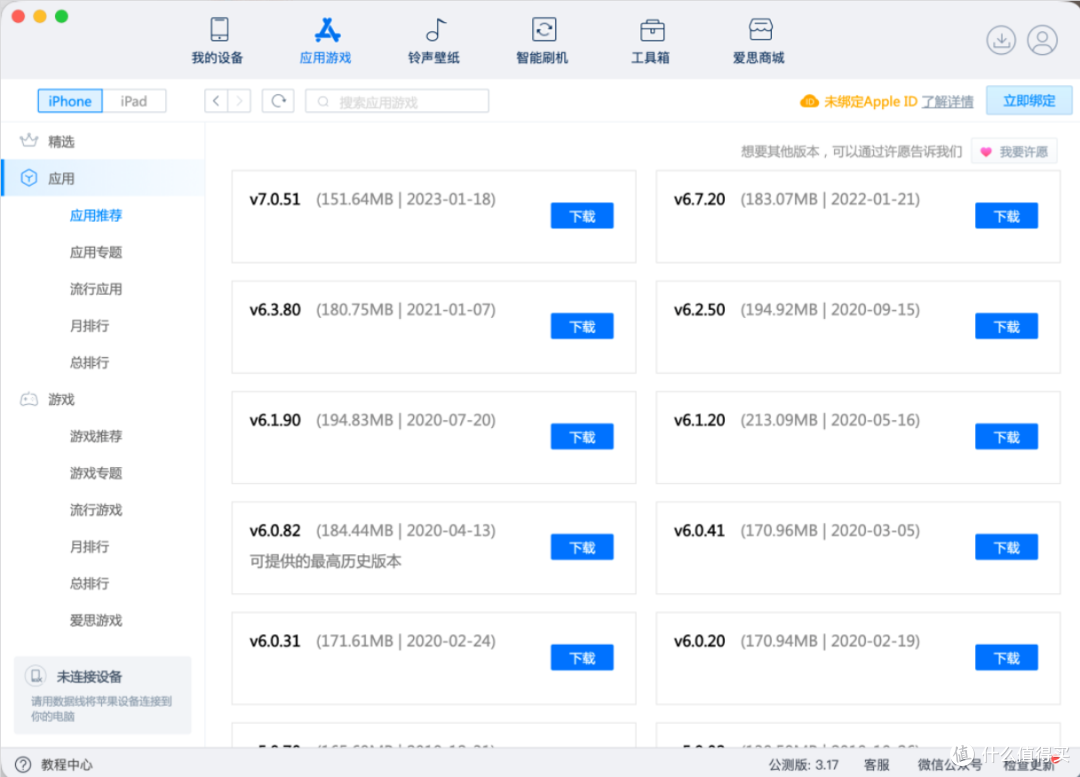1080x777 pixels.
Task: Open 流行应用 in the sidebar
Action: tap(96, 289)
